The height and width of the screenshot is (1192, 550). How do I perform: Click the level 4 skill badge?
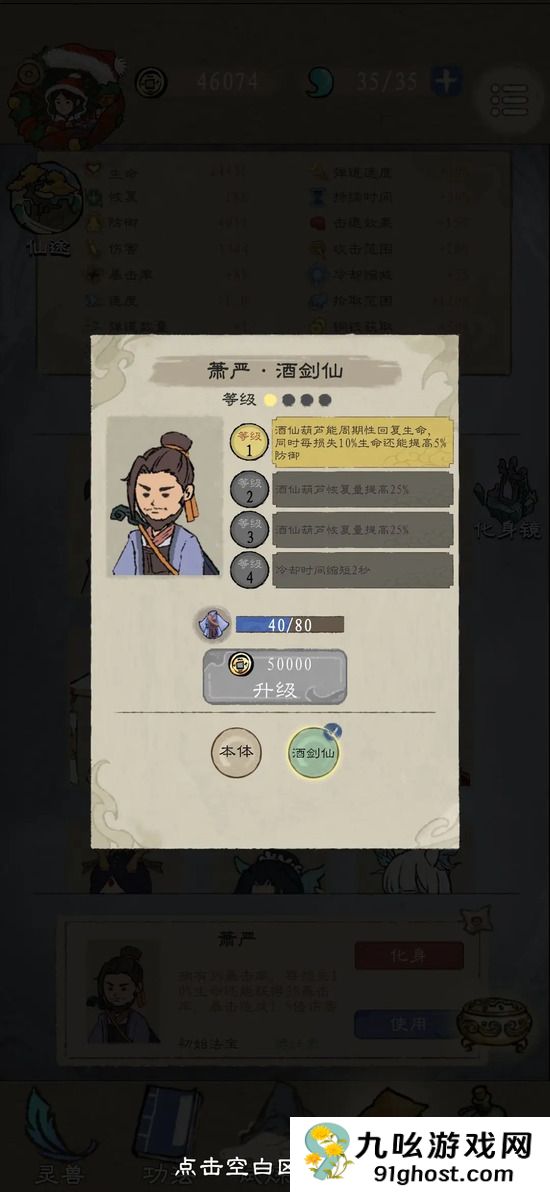(250, 569)
